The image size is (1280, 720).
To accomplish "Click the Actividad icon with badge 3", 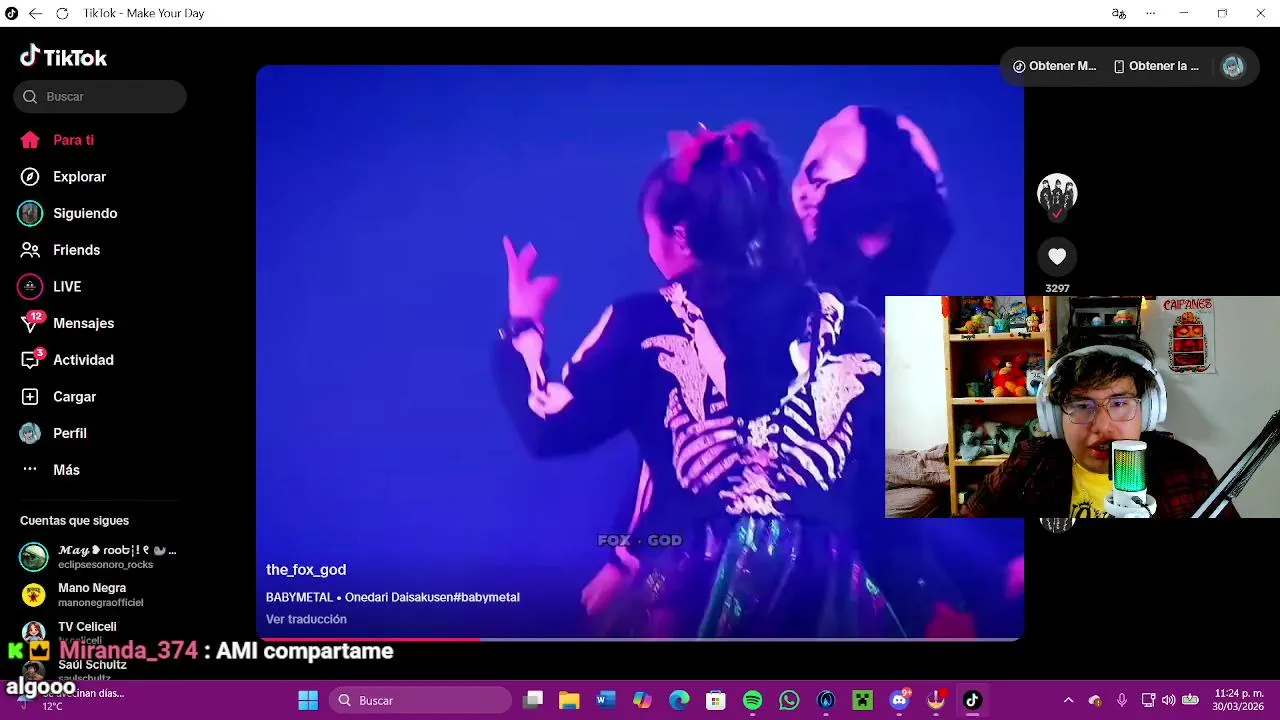I will click(31, 359).
